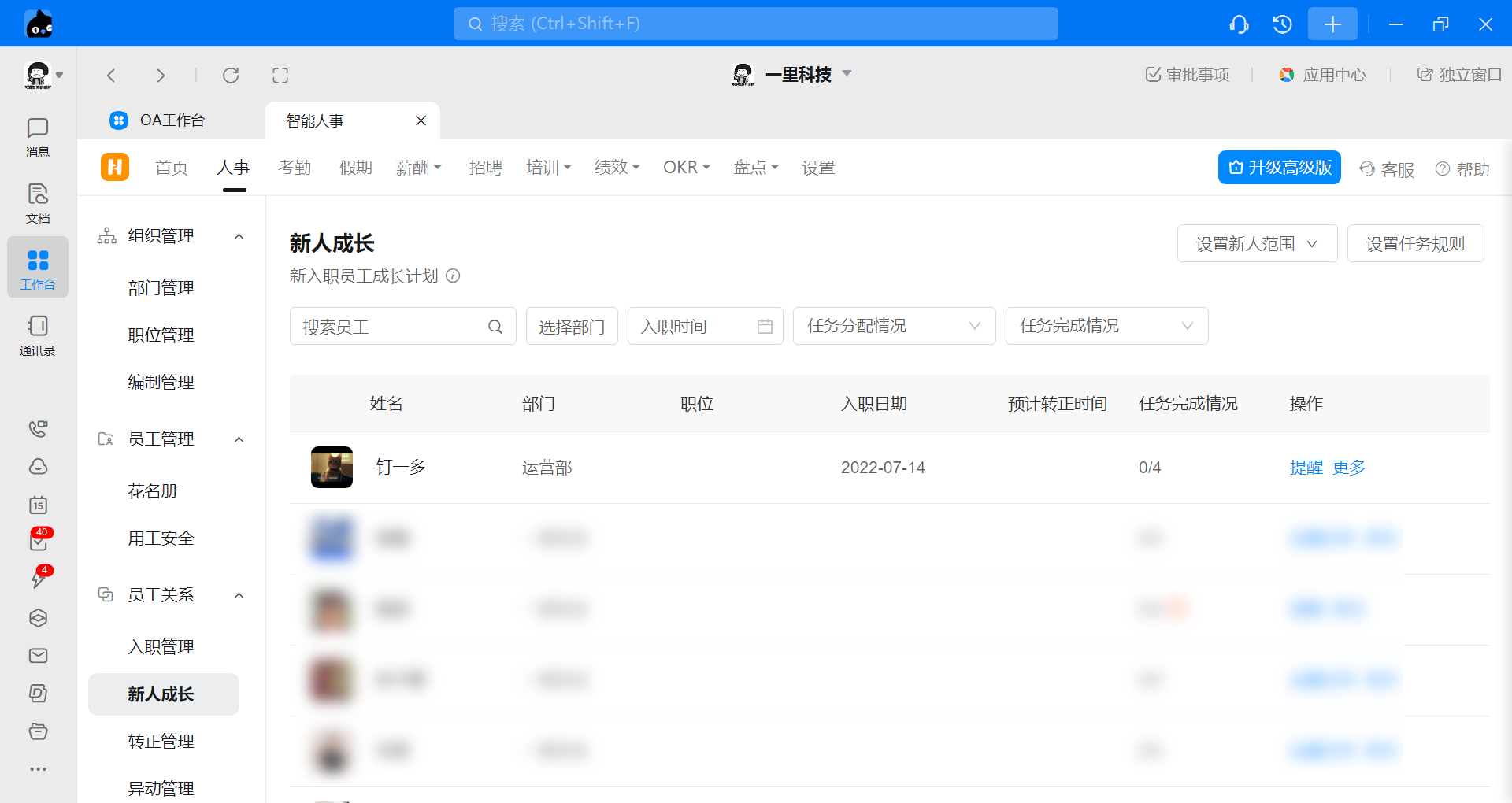Open the 设置新人范围 dropdown
The height and width of the screenshot is (803, 1512).
pyautogui.click(x=1257, y=244)
